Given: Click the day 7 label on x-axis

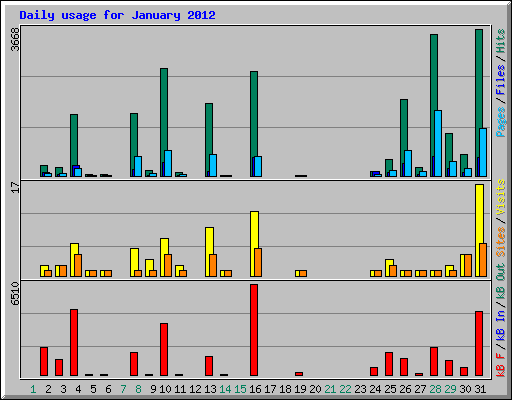Looking at the screenshot, I should 123,389.
